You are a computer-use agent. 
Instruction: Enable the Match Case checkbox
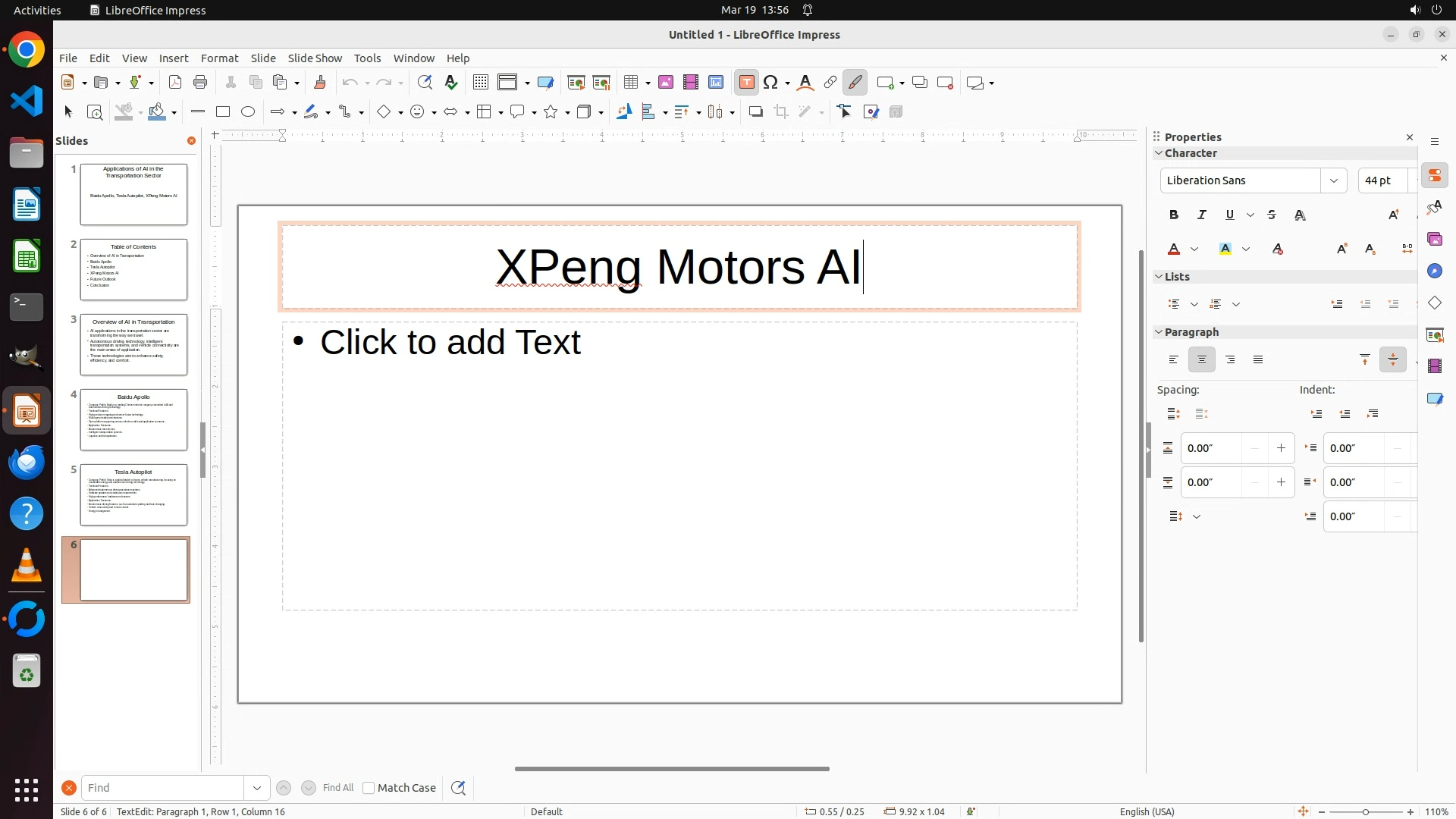(369, 788)
